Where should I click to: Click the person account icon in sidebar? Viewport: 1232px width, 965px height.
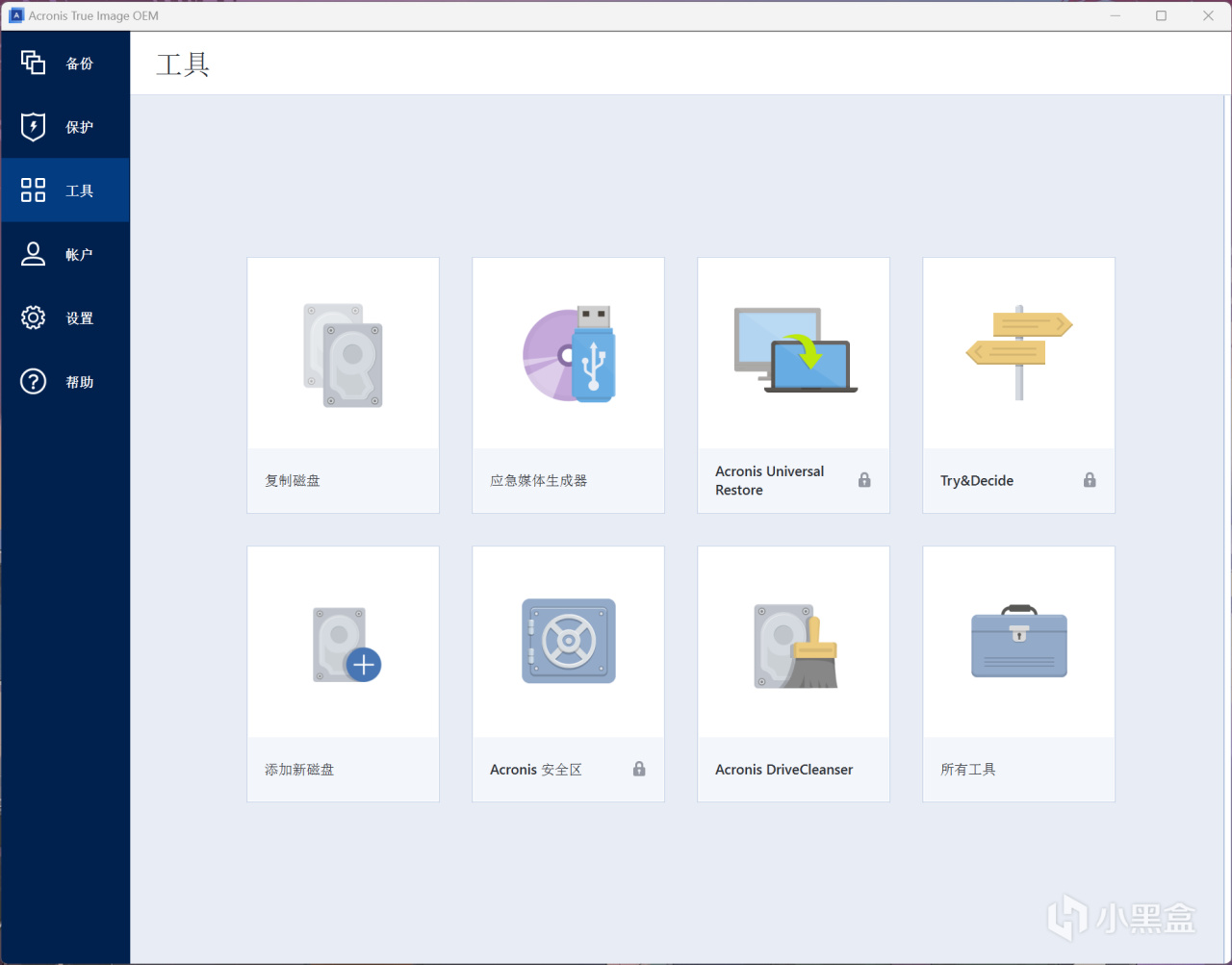[x=34, y=254]
